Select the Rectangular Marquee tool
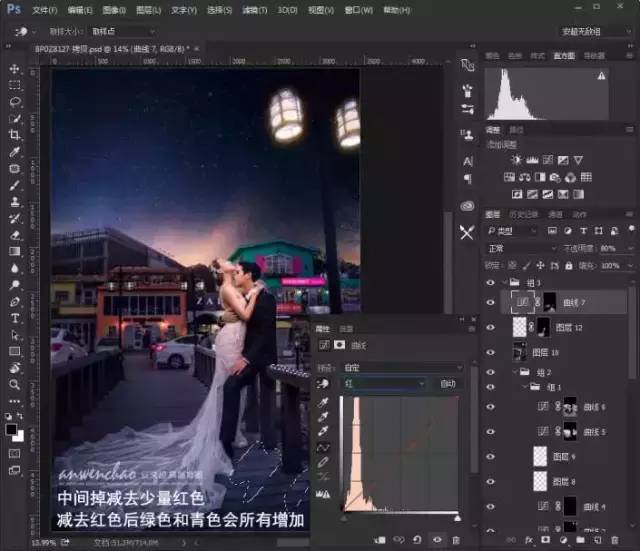This screenshot has width=640, height=551. [x=15, y=85]
